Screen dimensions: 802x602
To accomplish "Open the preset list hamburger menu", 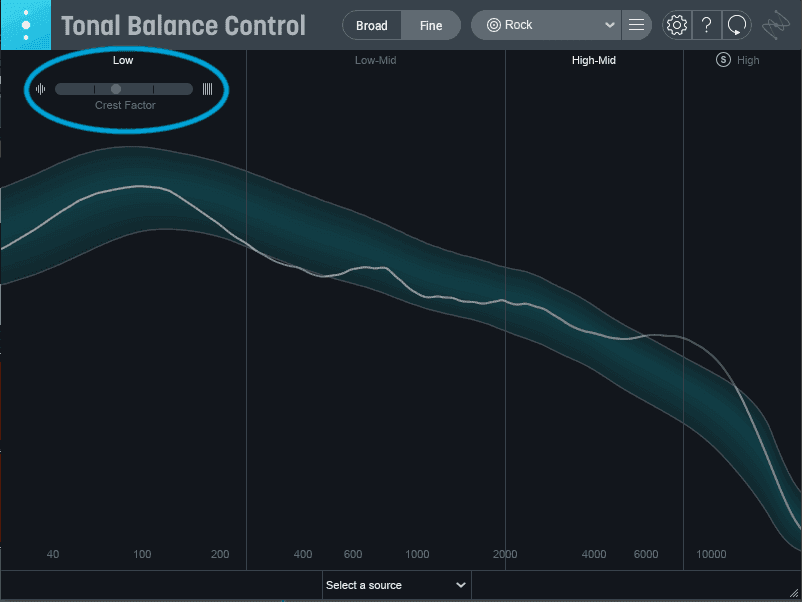I will coord(636,25).
